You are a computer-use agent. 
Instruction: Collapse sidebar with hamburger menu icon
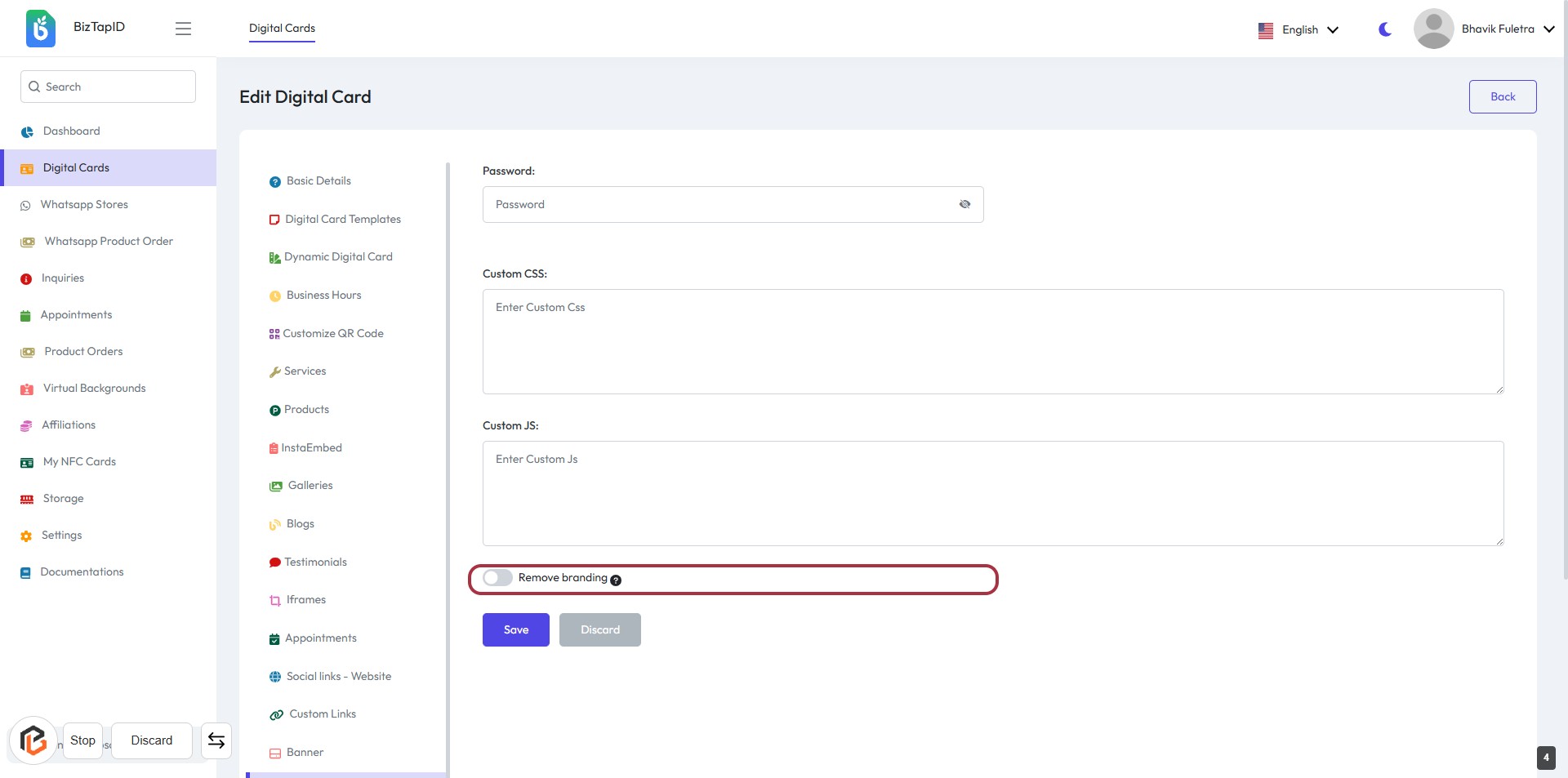point(183,29)
